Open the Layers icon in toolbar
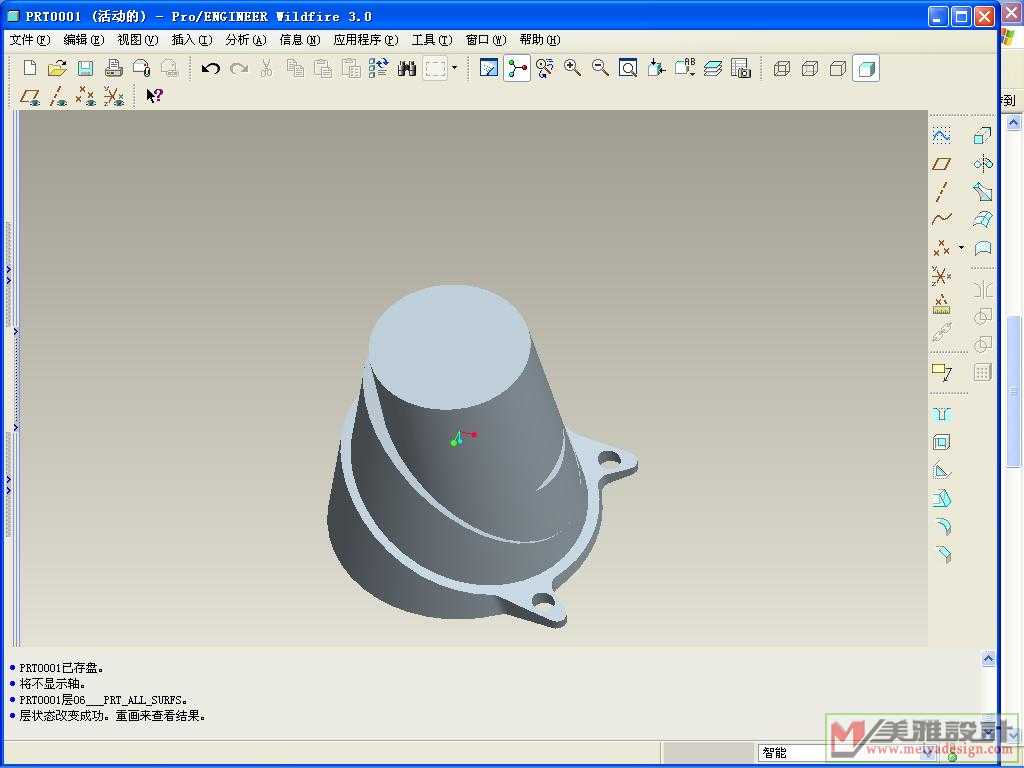The width and height of the screenshot is (1024, 768). tap(713, 68)
